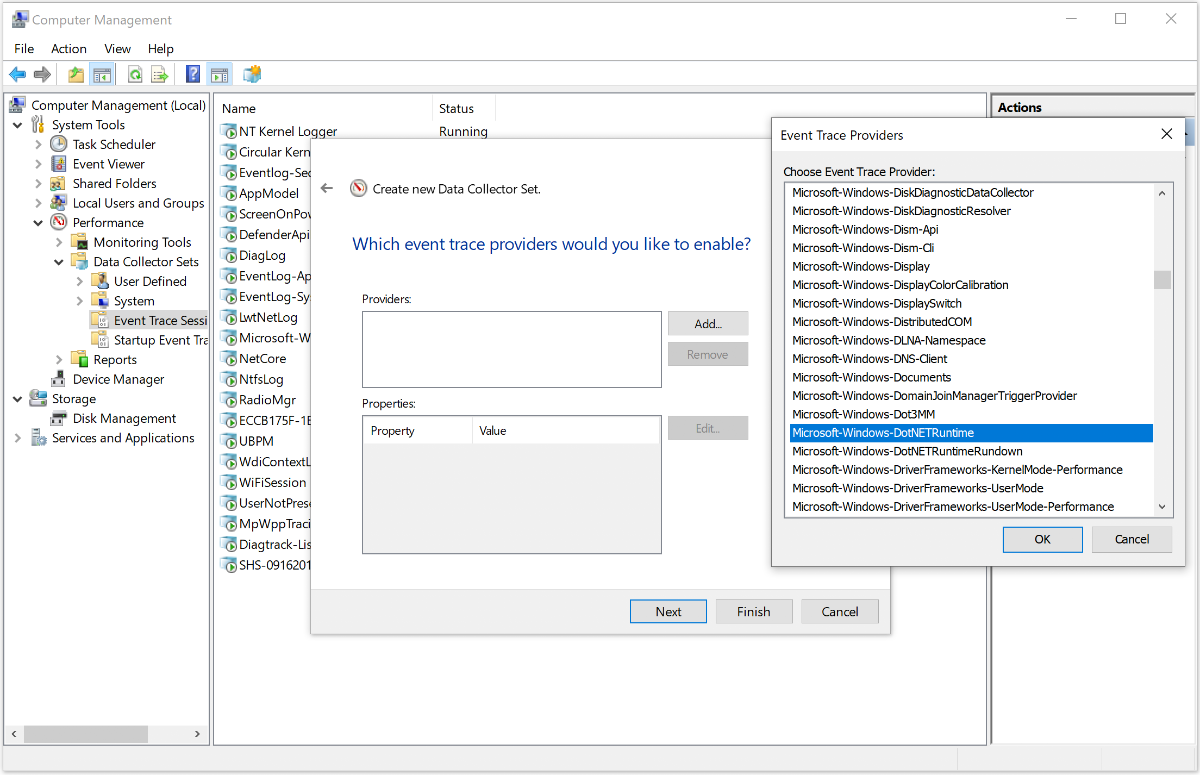
Task: Click OK in Event Trace Providers
Action: pyautogui.click(x=1043, y=539)
